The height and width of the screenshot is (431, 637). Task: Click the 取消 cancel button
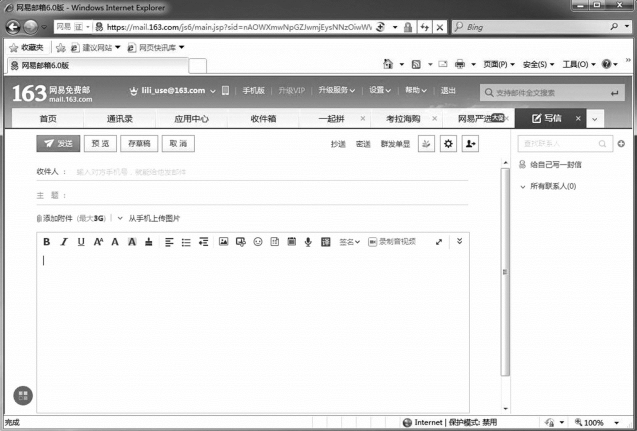pos(178,143)
